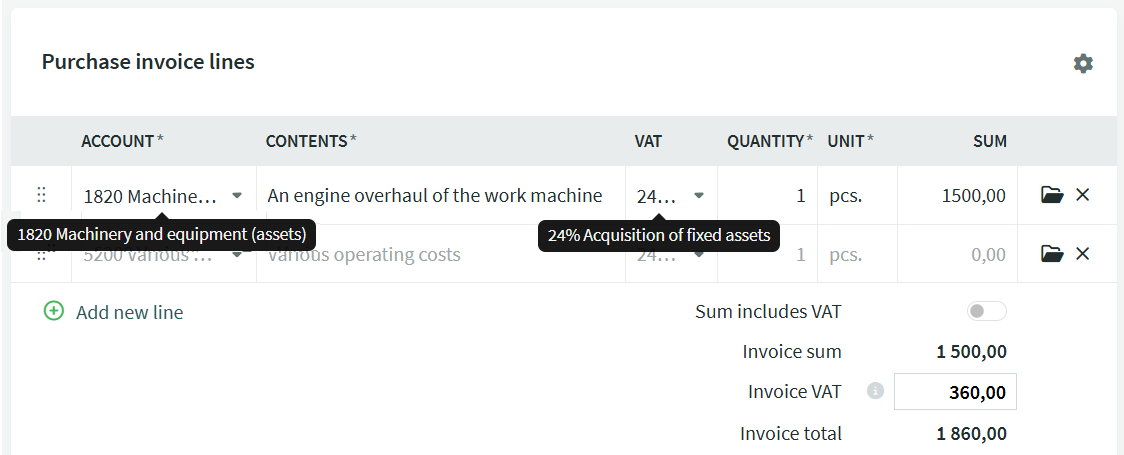Click quantity field of first line

pos(768,195)
